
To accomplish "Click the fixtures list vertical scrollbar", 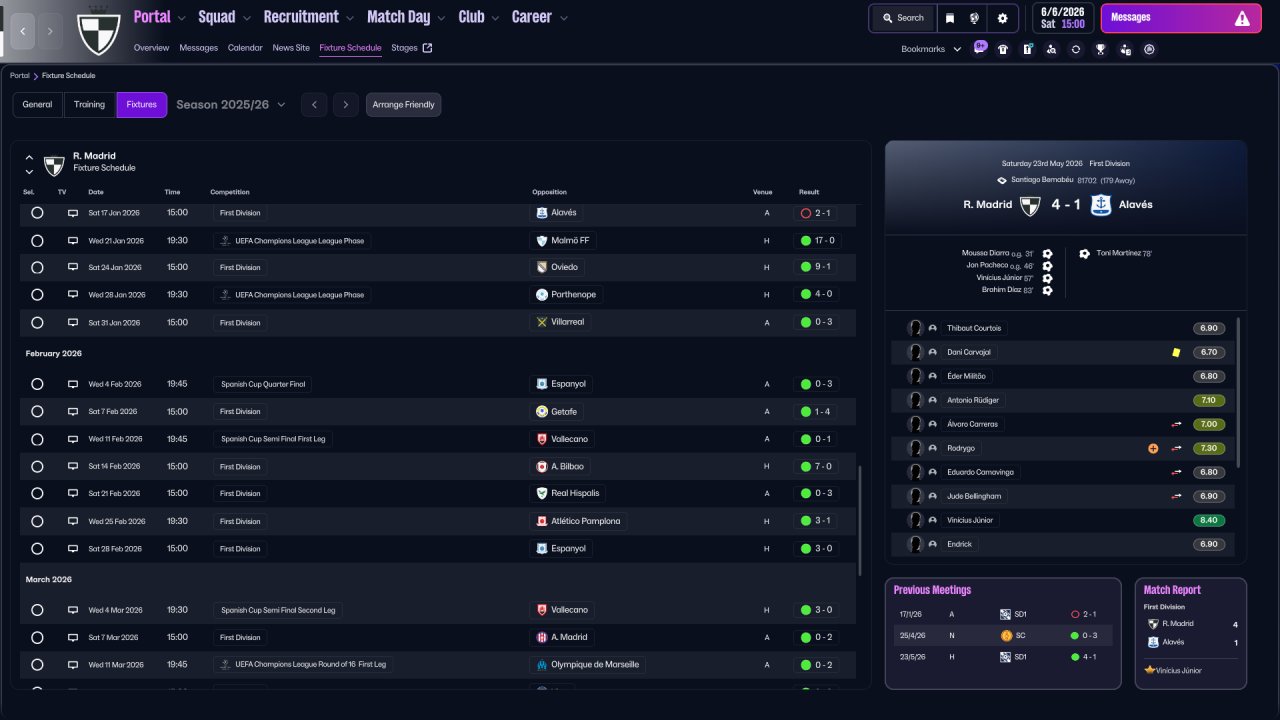I will pyautogui.click(x=859, y=520).
